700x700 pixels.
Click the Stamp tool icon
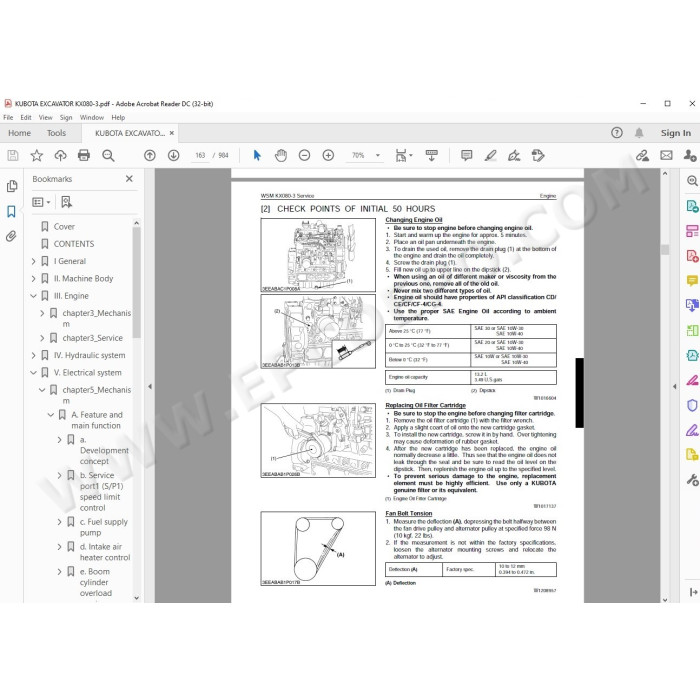click(538, 155)
